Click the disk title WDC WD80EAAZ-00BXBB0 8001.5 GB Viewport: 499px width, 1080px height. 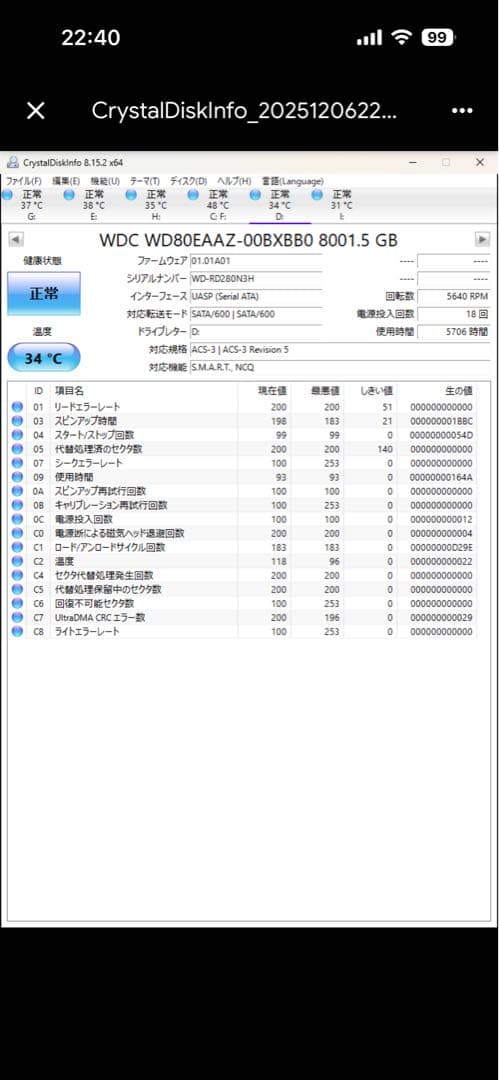pyautogui.click(x=248, y=240)
